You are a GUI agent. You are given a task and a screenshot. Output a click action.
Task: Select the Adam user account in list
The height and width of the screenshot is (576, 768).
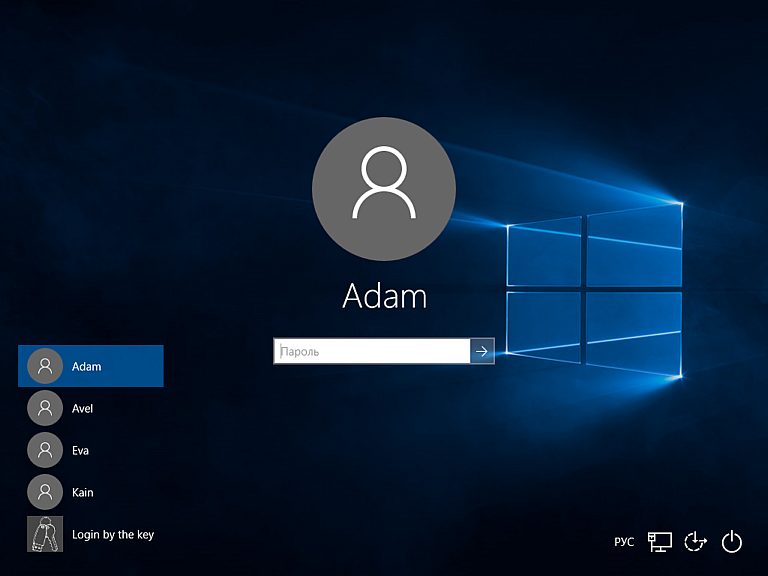tap(91, 366)
